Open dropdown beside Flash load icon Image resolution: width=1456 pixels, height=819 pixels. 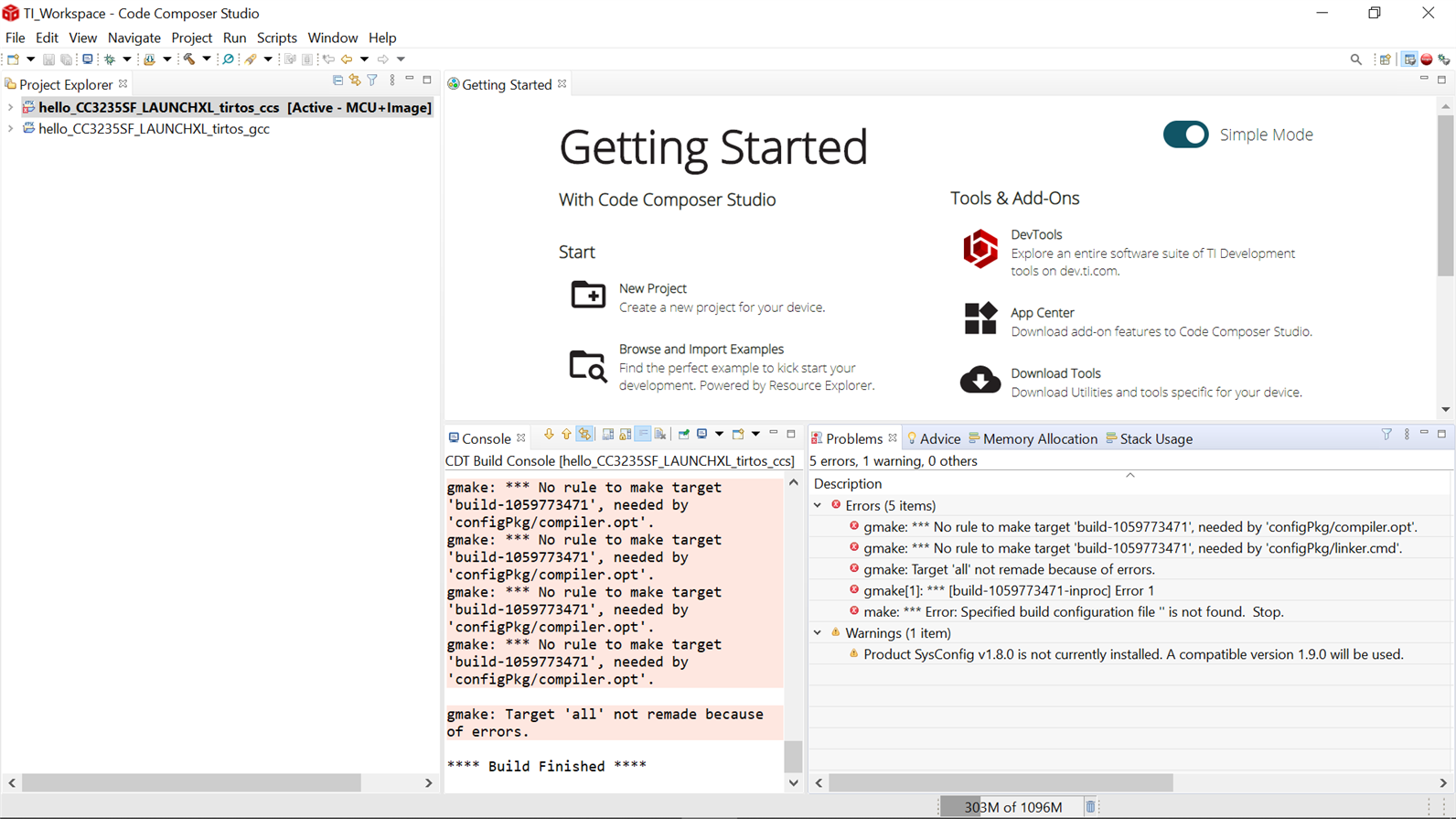click(x=166, y=59)
